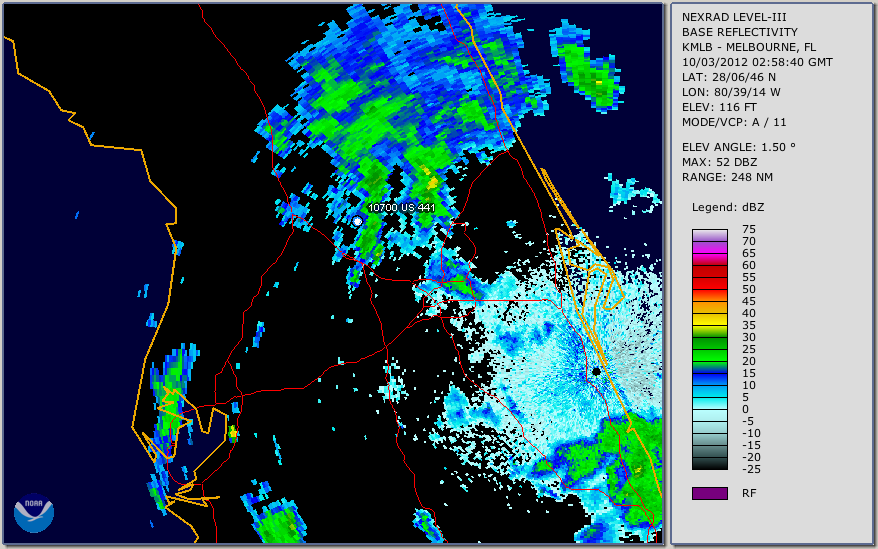Select the 'KMLB - MELBOURNE, FL' station line
The height and width of the screenshot is (549, 878).
tap(749, 48)
